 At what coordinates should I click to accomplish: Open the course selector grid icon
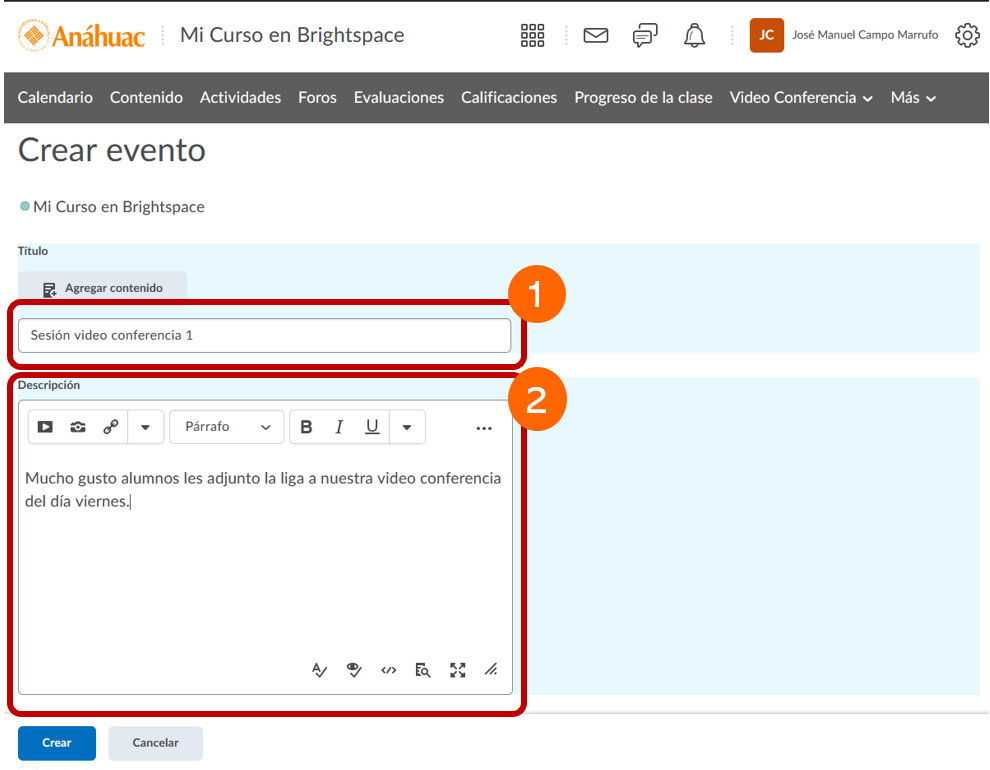[x=533, y=35]
